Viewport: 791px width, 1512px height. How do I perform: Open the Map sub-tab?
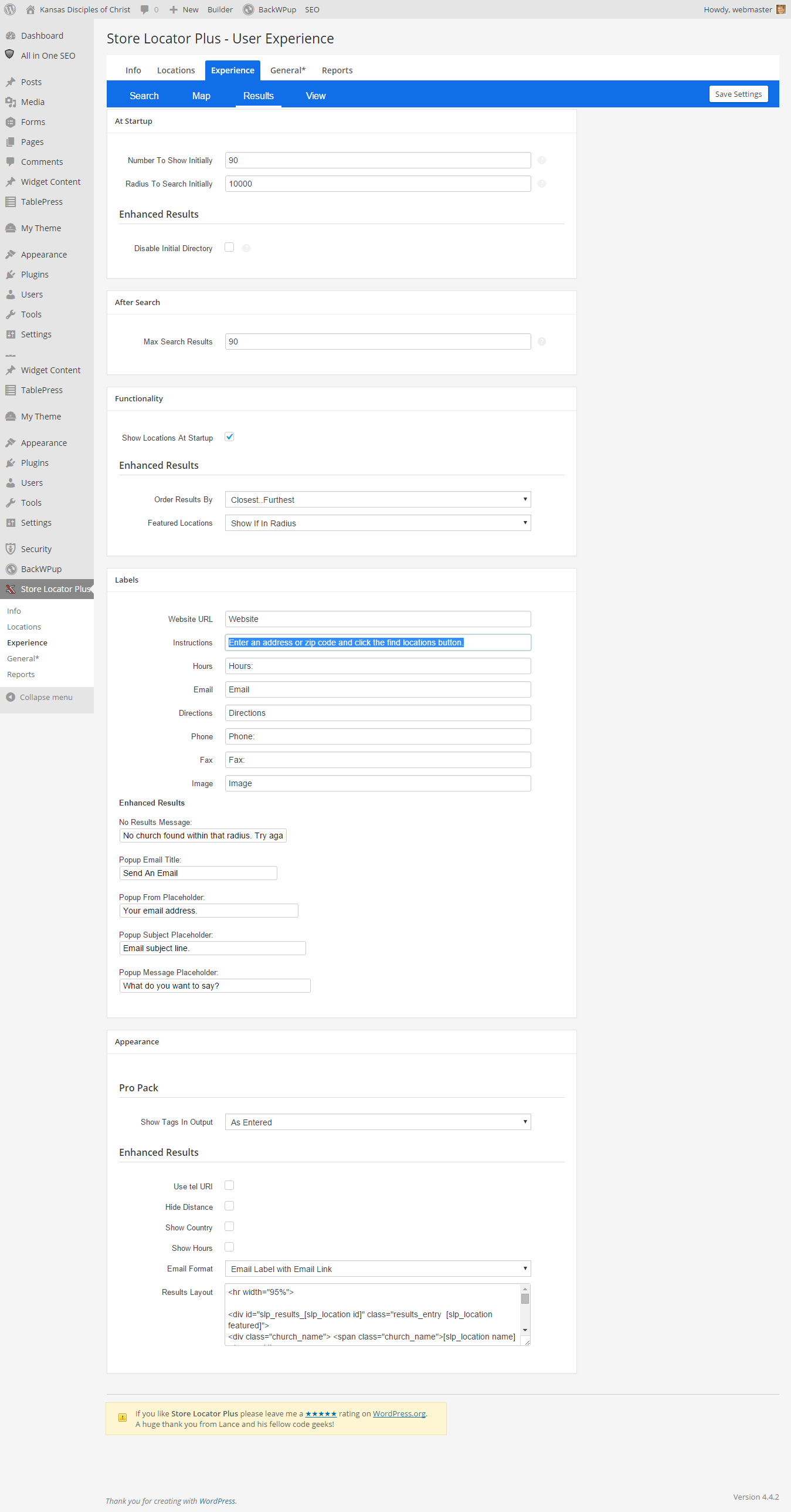tap(201, 96)
